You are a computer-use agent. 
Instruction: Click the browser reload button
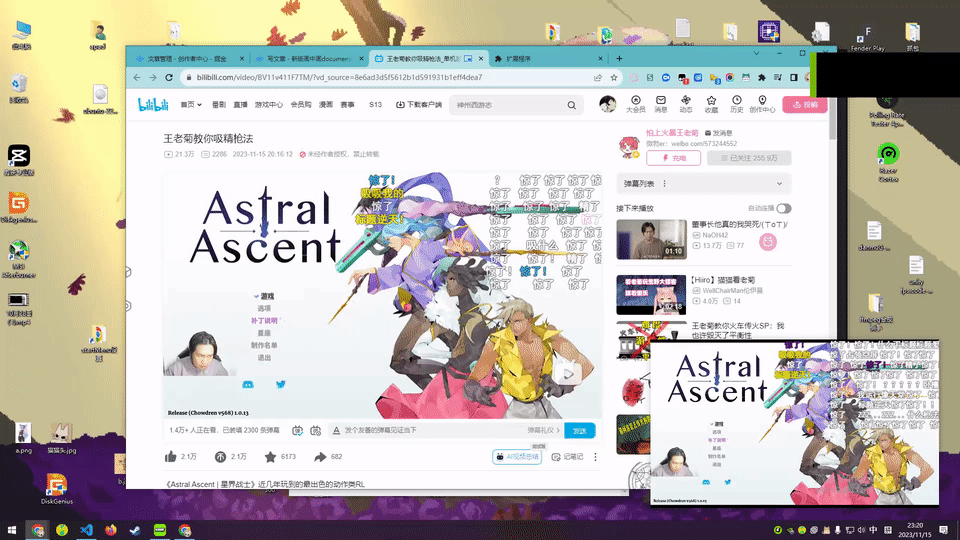(x=169, y=78)
